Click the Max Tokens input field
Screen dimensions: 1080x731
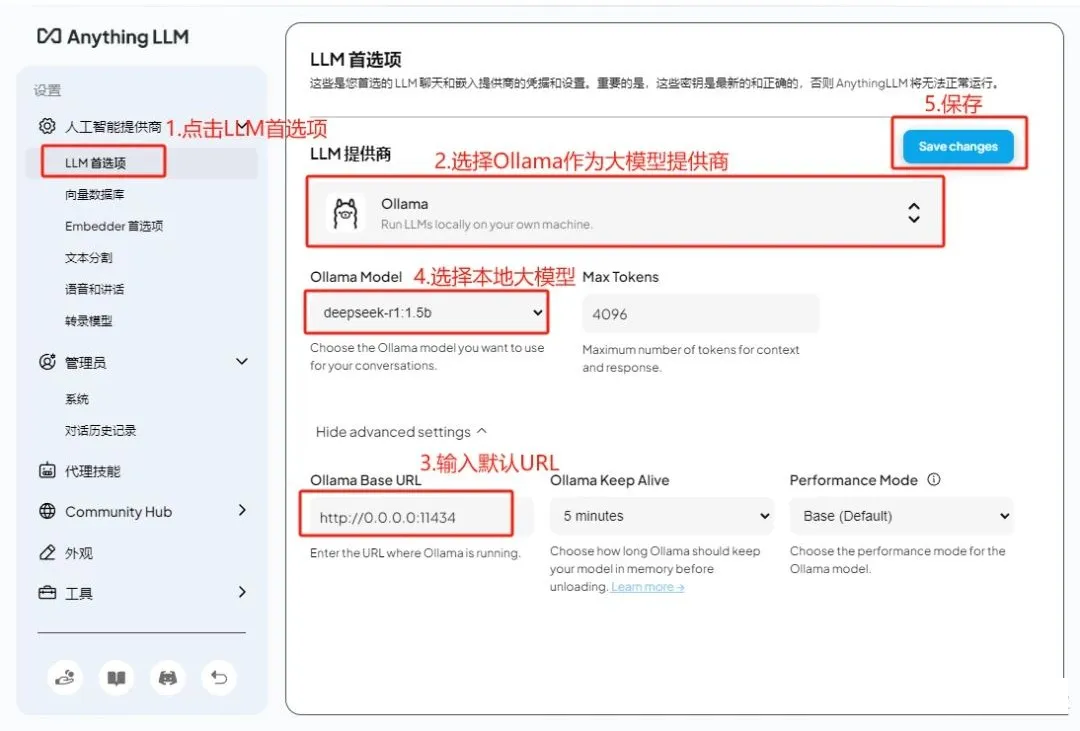pyautogui.click(x=701, y=314)
